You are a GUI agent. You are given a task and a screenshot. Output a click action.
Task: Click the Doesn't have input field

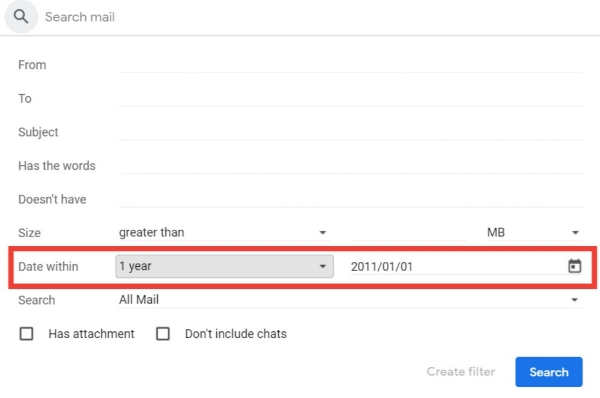click(x=350, y=199)
